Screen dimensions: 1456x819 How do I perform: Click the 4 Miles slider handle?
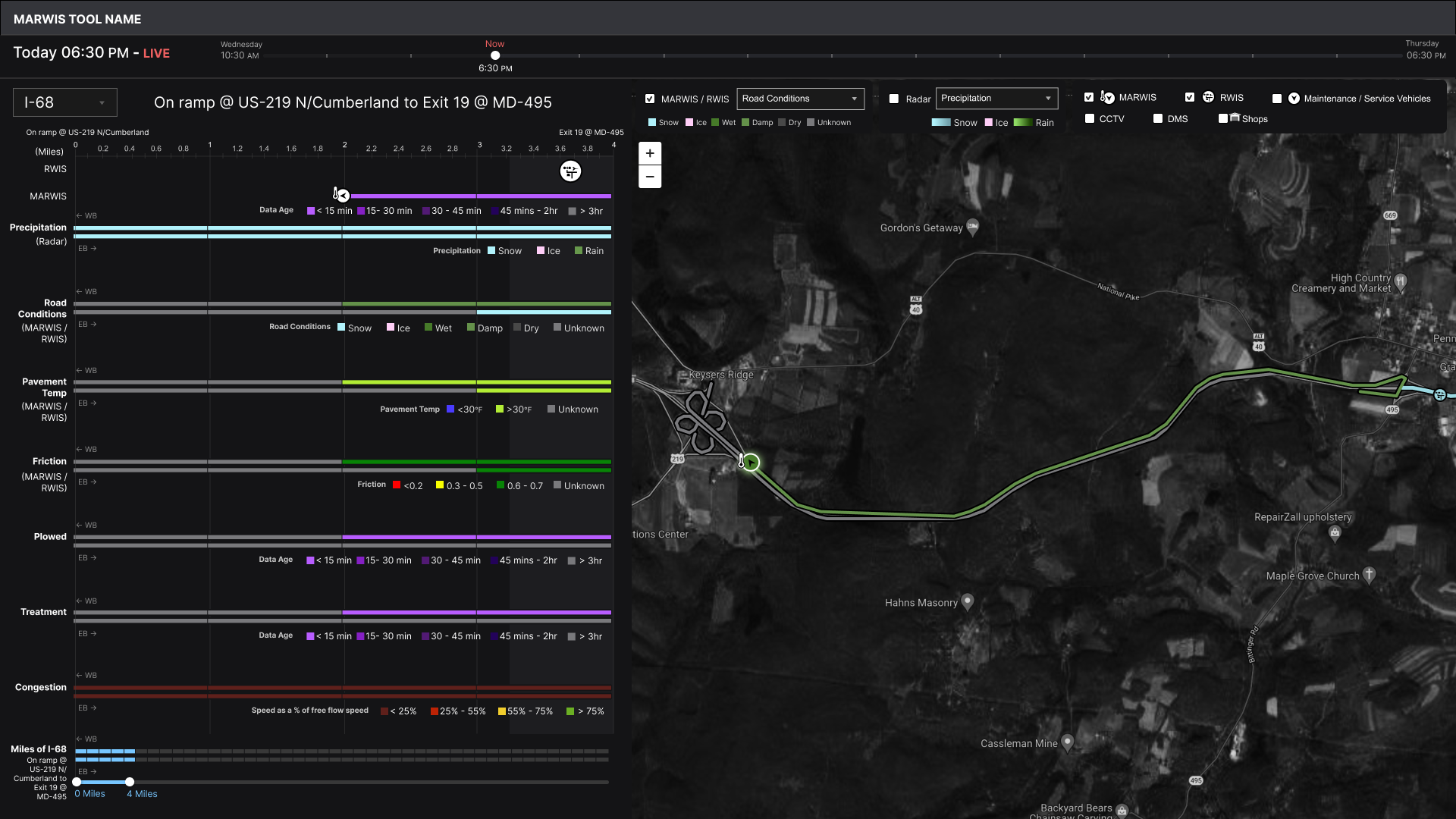coord(130,782)
